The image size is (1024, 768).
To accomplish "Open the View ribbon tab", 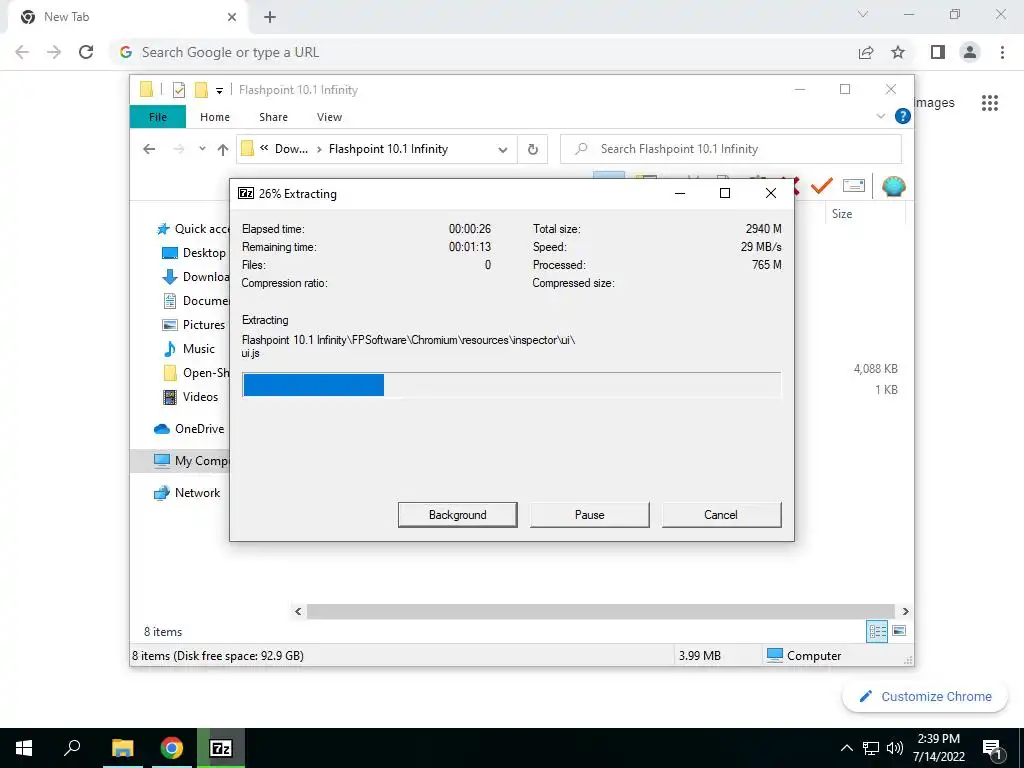I will 329,117.
